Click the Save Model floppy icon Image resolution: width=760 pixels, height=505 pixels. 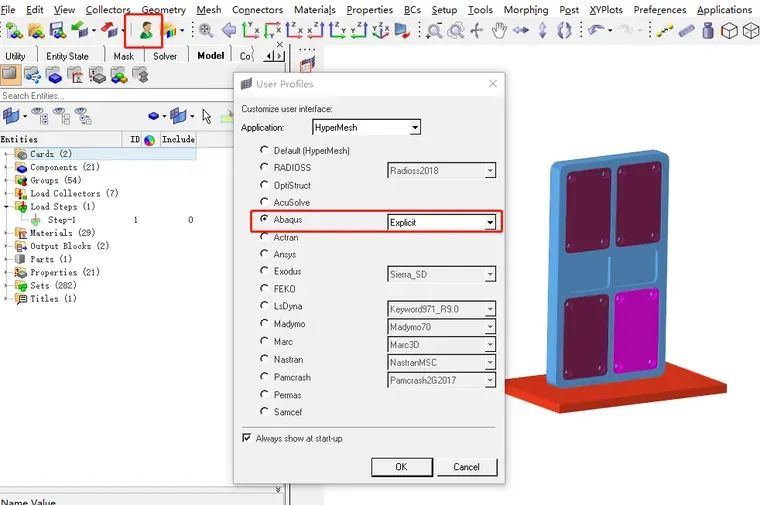click(x=57, y=31)
